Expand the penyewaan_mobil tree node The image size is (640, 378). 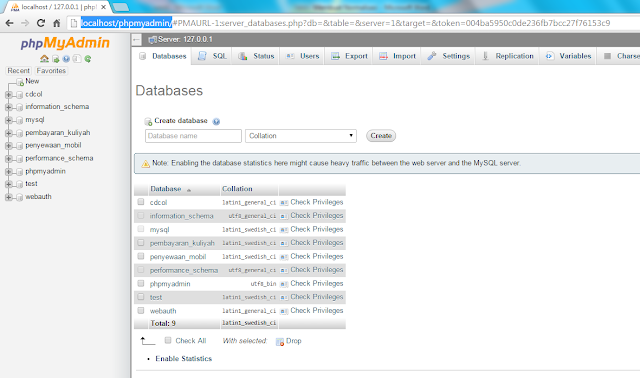(x=9, y=146)
